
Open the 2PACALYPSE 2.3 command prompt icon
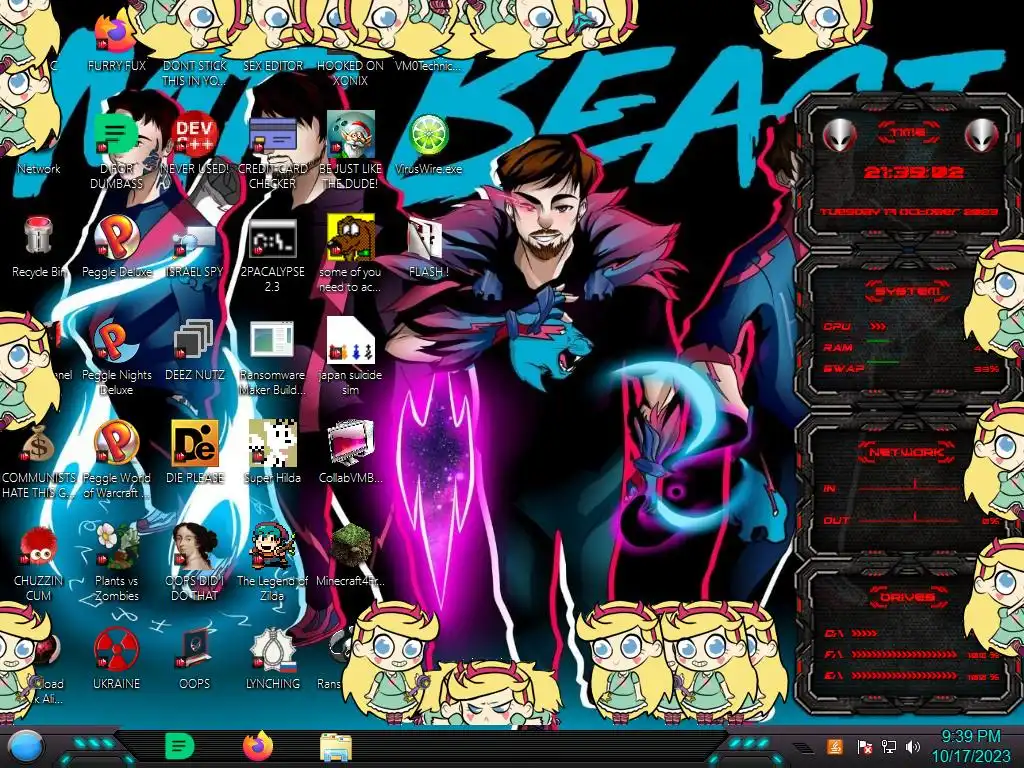(x=272, y=239)
